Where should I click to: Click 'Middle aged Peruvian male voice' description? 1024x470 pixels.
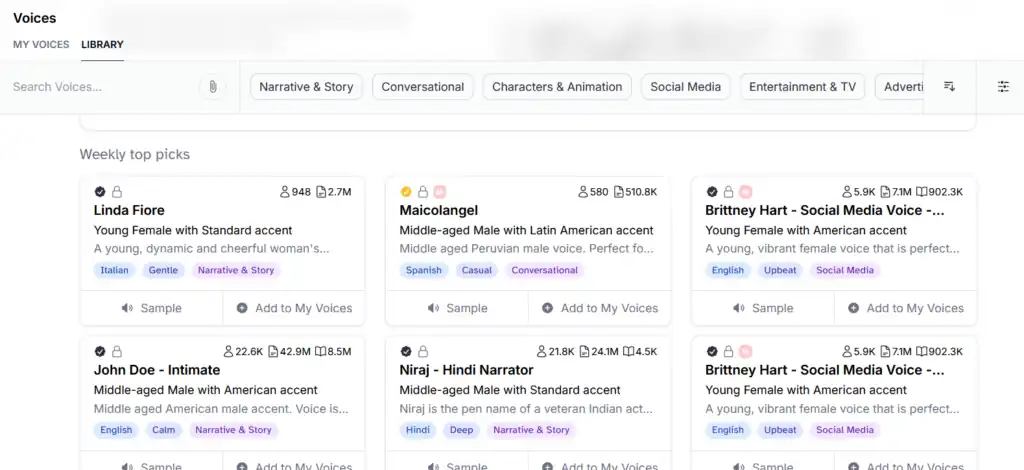[526, 249]
